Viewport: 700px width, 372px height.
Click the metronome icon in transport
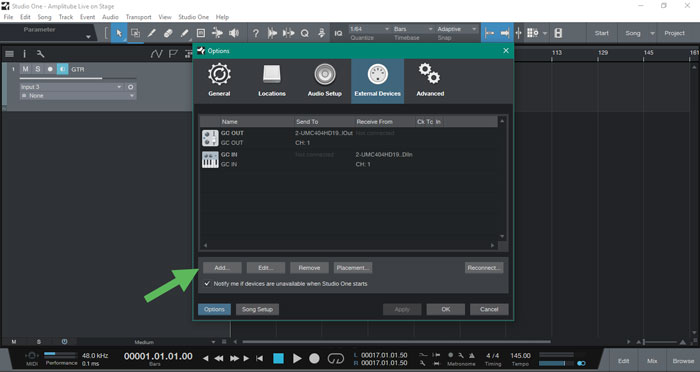[471, 355]
